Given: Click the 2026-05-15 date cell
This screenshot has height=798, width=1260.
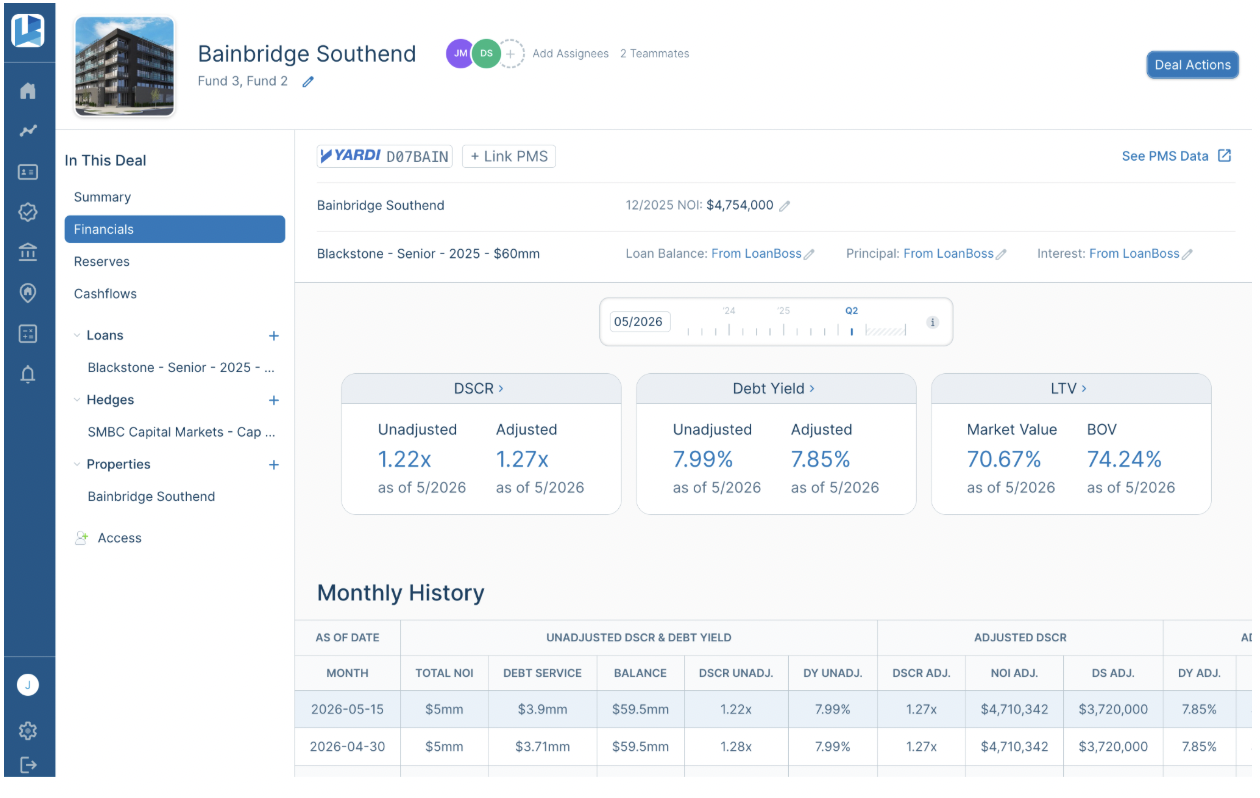Looking at the screenshot, I should [347, 709].
